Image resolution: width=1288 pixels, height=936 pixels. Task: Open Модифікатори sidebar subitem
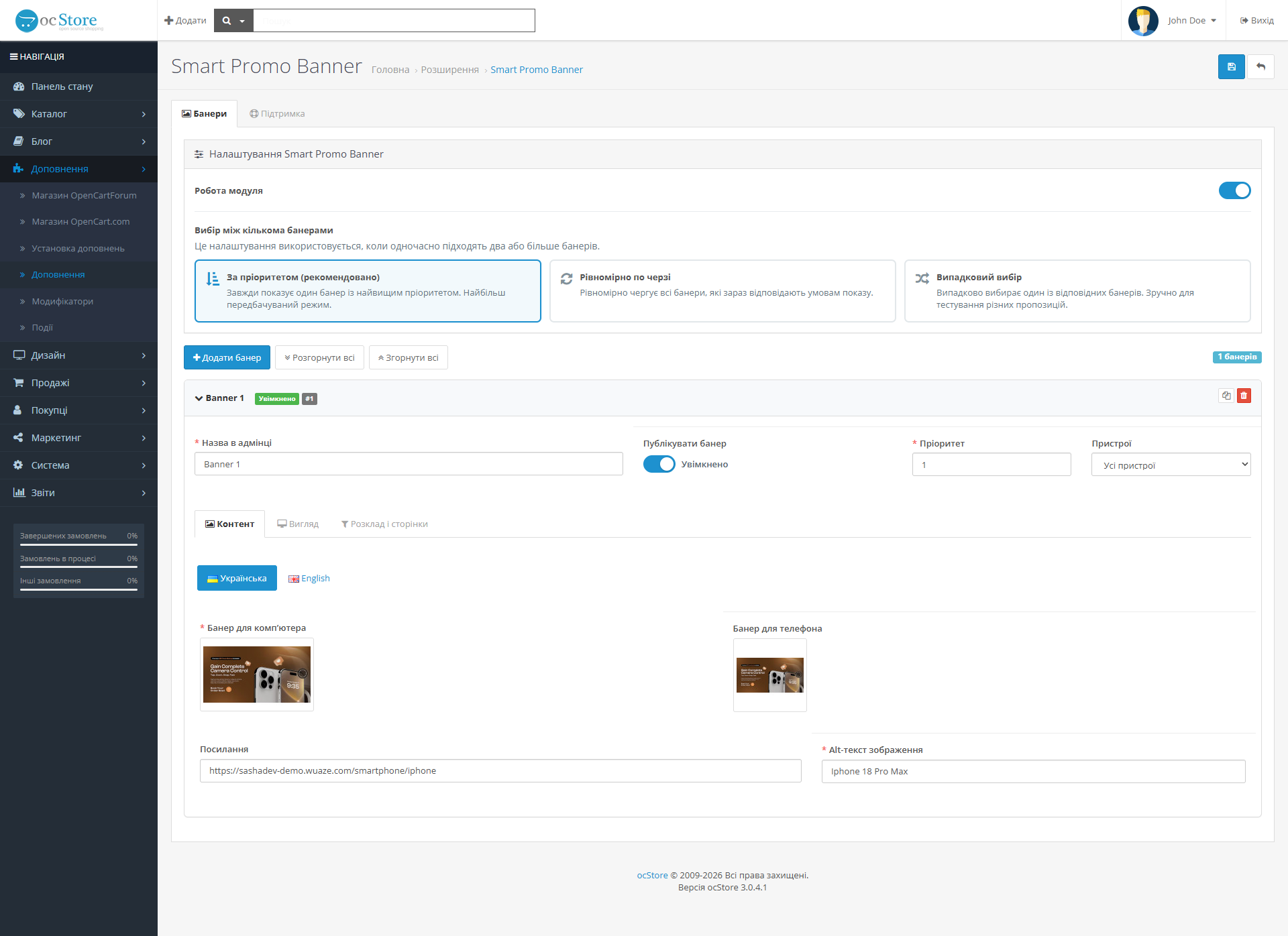click(78, 301)
